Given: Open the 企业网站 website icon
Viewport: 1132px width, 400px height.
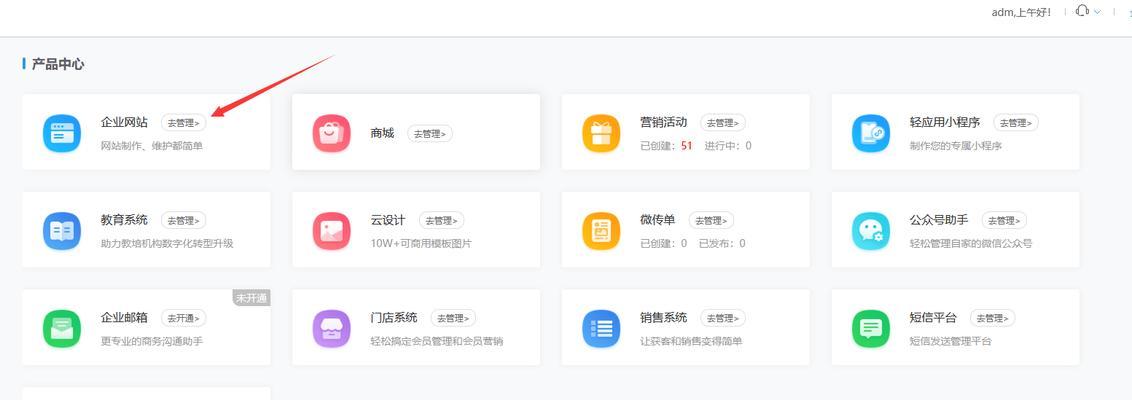Looking at the screenshot, I should (x=61, y=134).
